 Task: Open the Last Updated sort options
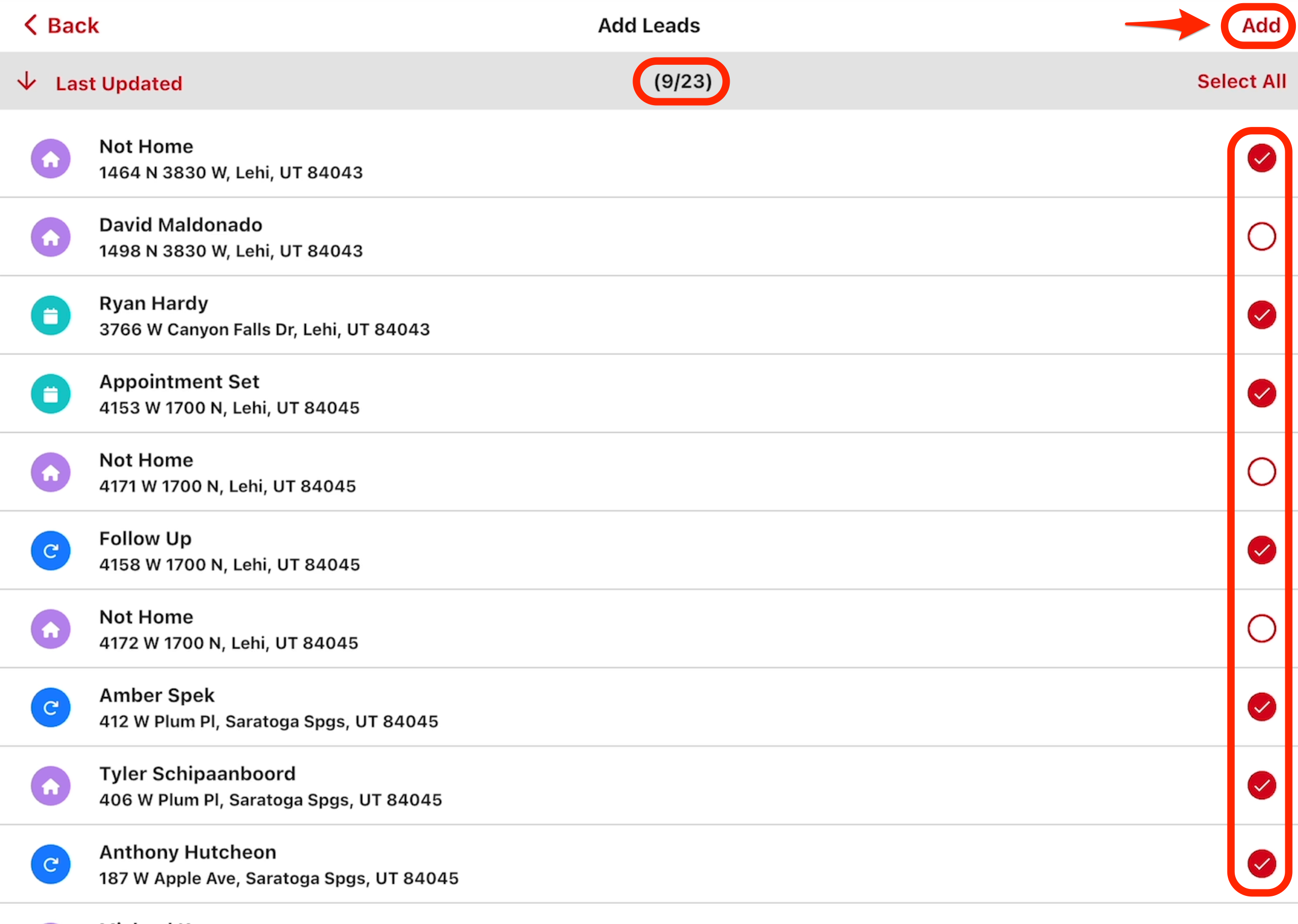(x=119, y=84)
